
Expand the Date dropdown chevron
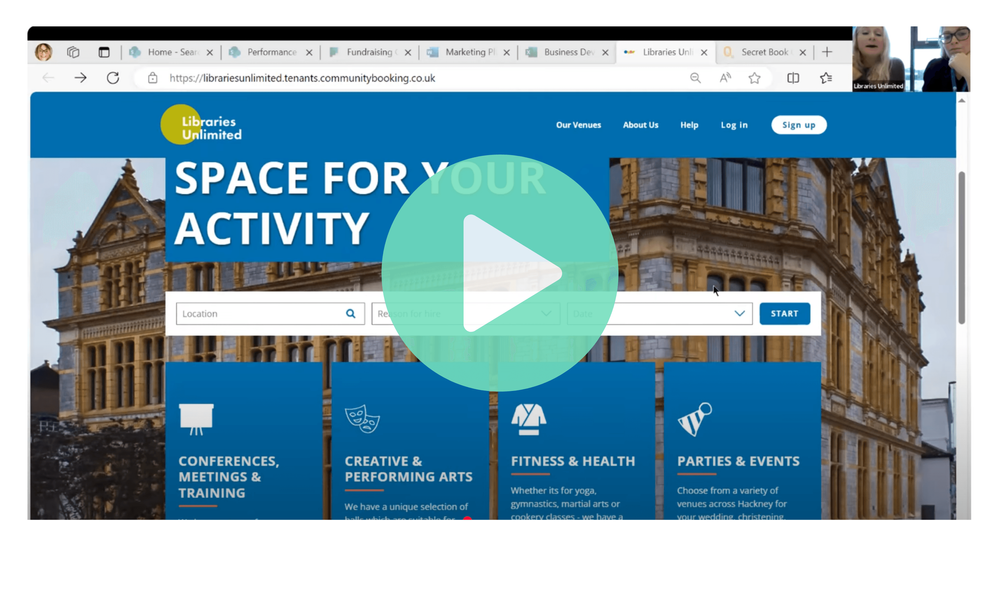(x=740, y=314)
